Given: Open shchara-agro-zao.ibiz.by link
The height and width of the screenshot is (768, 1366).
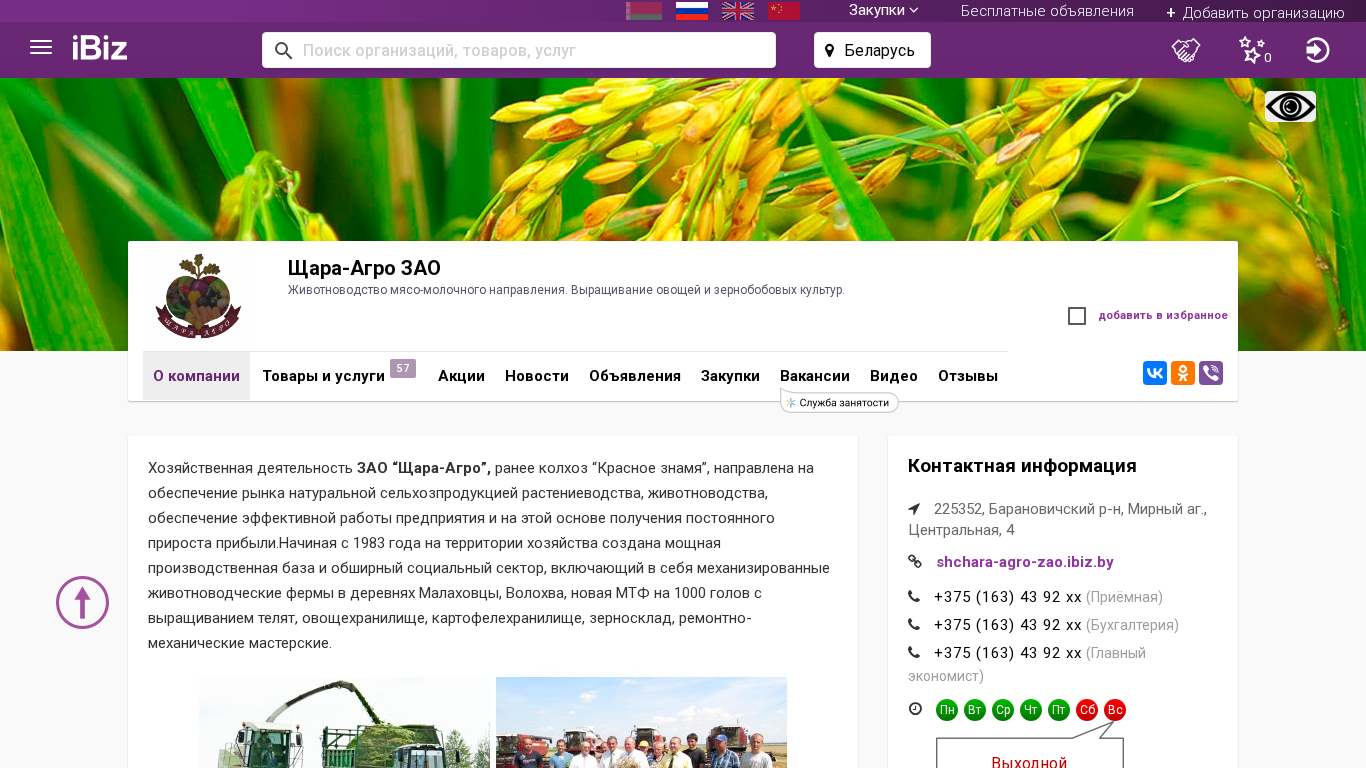Looking at the screenshot, I should coord(1025,562).
